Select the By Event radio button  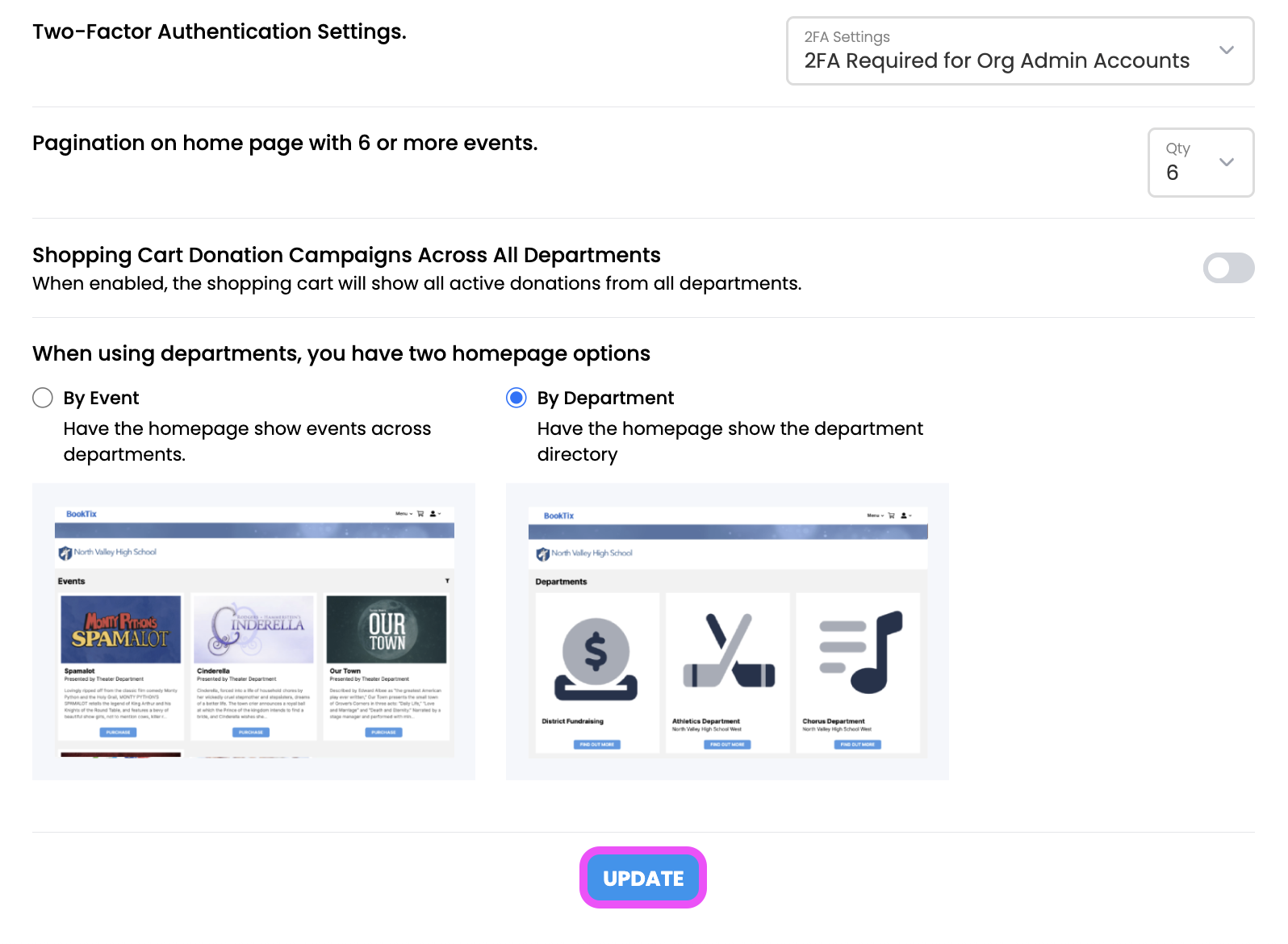[43, 398]
